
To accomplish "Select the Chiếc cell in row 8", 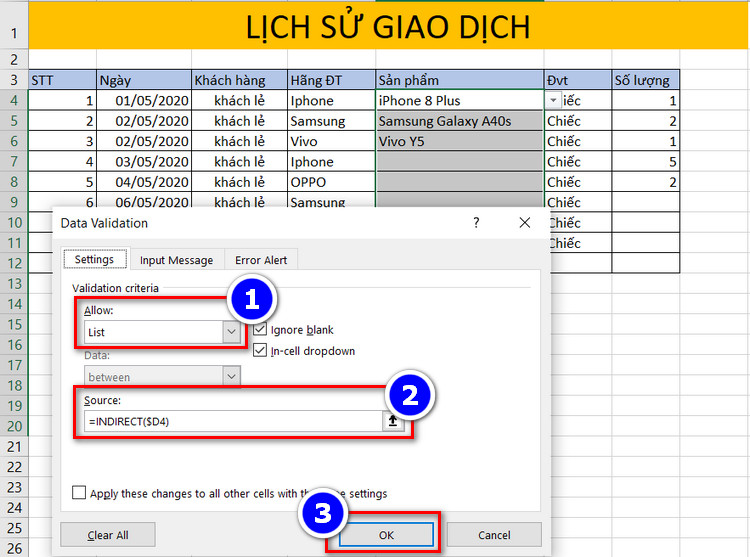I will [x=578, y=182].
